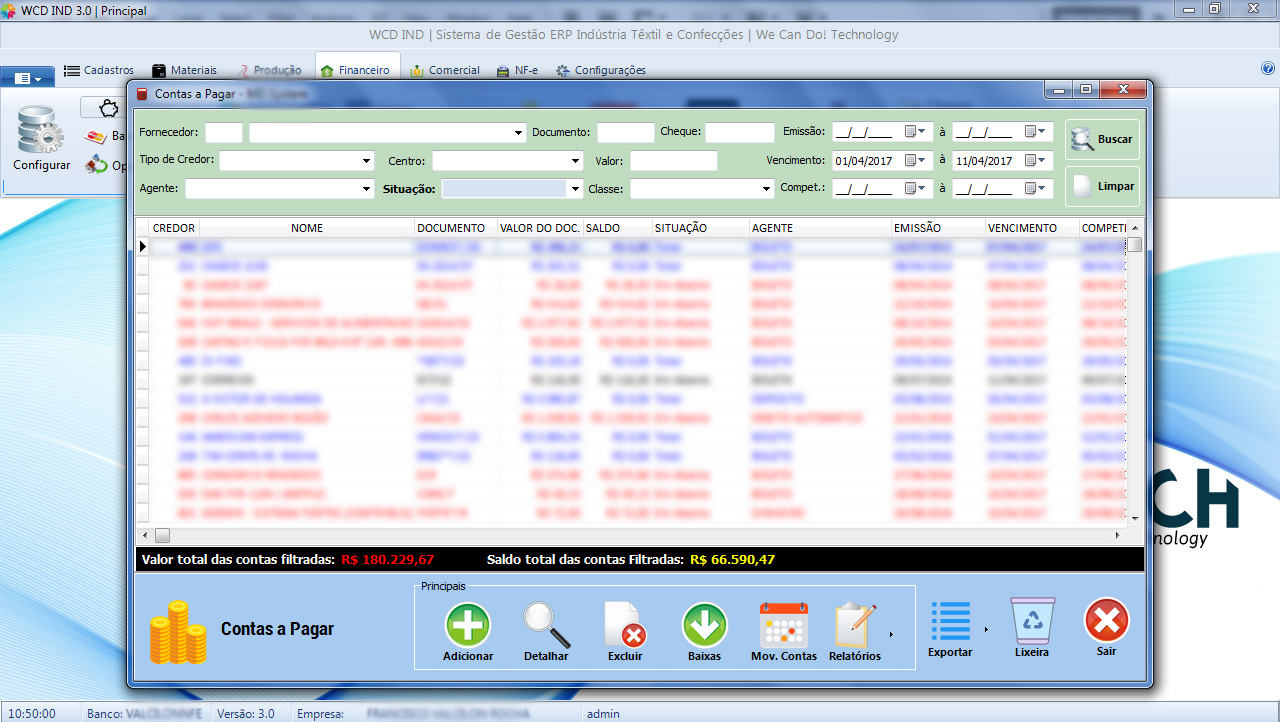Open Compet. start date calendar picker
Screen dimensions: 1280x722
coord(915,189)
